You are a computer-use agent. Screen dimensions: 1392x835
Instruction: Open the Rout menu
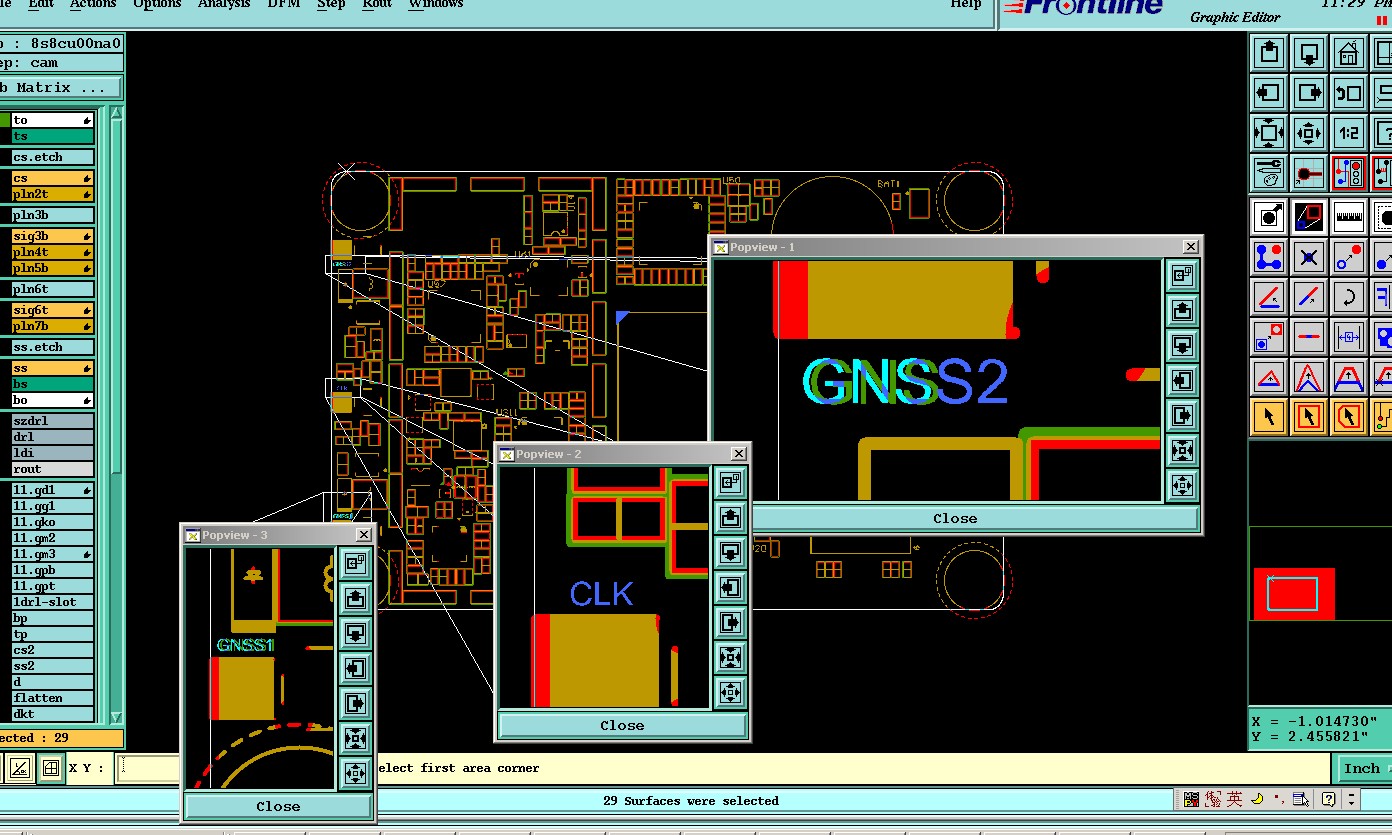tap(377, 4)
